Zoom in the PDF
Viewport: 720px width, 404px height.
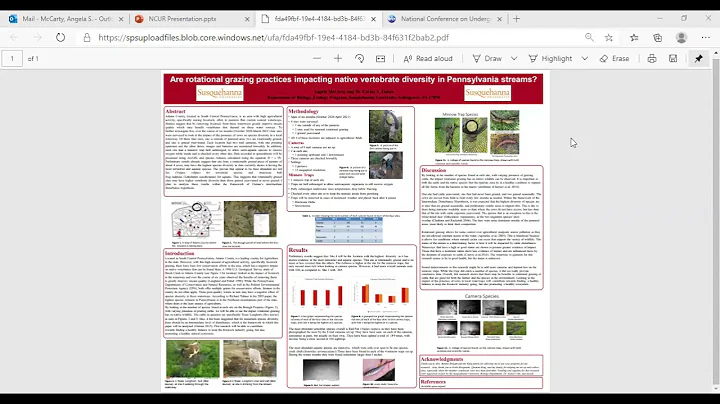(338, 59)
